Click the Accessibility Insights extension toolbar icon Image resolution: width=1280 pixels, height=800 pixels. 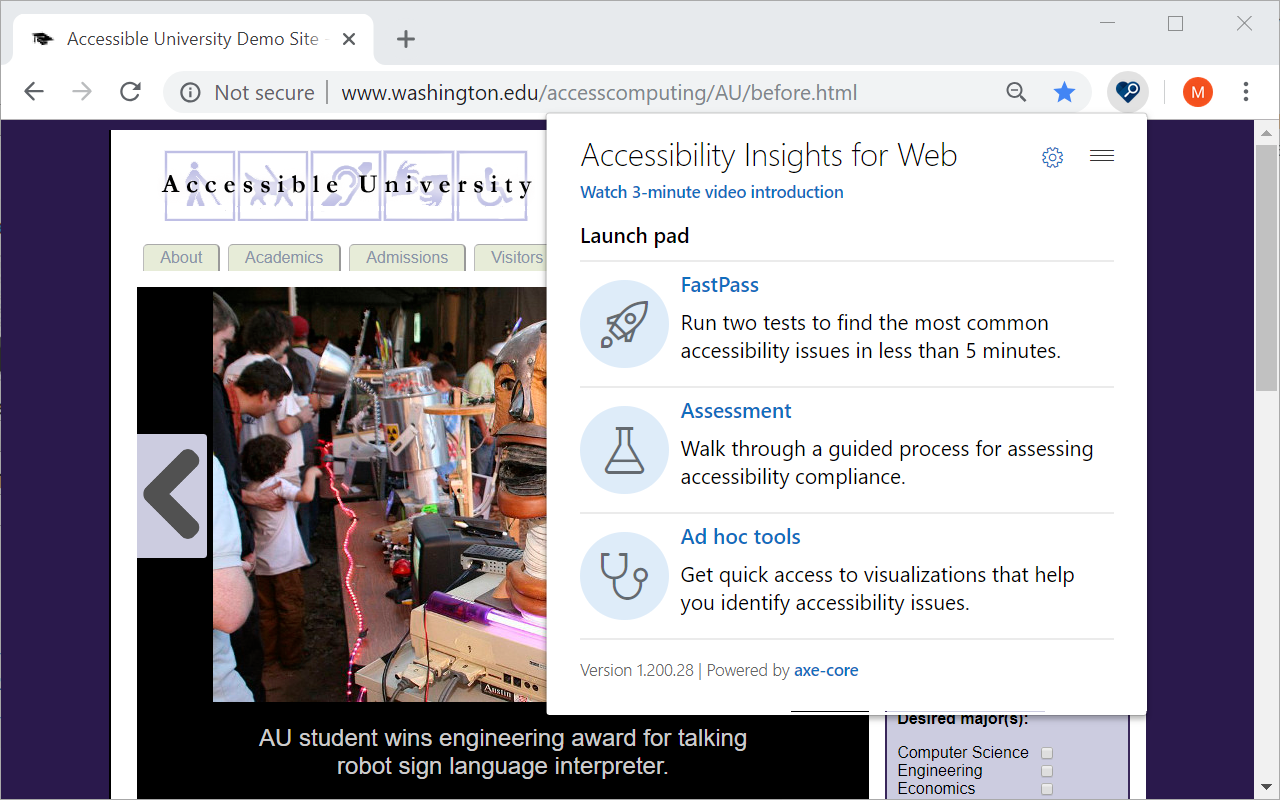(1128, 92)
